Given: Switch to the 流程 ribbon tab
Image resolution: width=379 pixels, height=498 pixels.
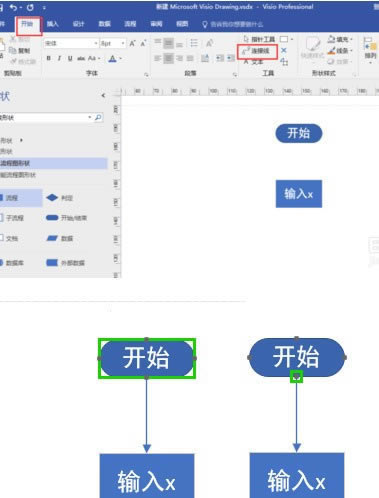Looking at the screenshot, I should pos(130,24).
